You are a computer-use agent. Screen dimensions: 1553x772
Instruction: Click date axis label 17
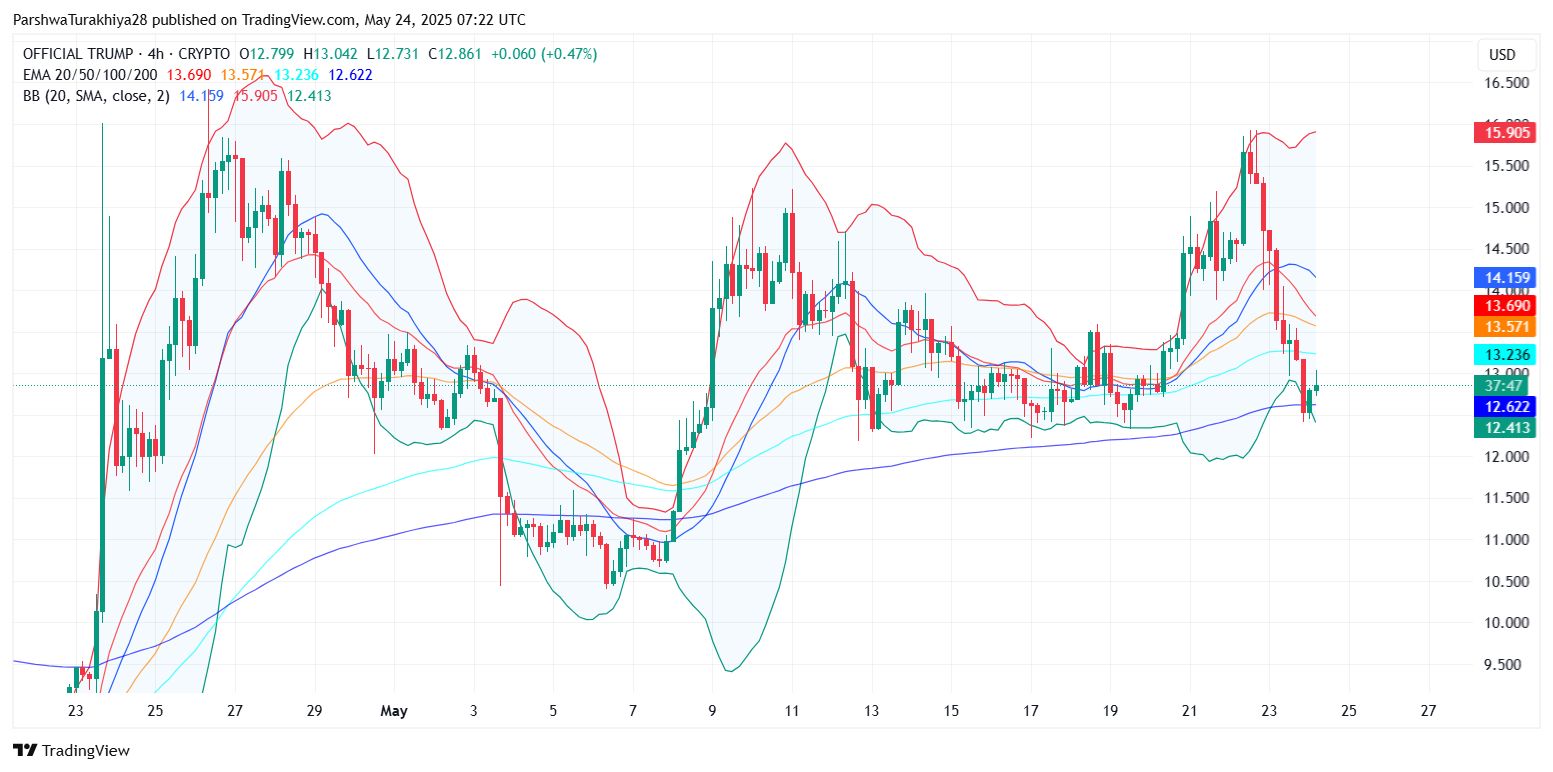pyautogui.click(x=1031, y=711)
